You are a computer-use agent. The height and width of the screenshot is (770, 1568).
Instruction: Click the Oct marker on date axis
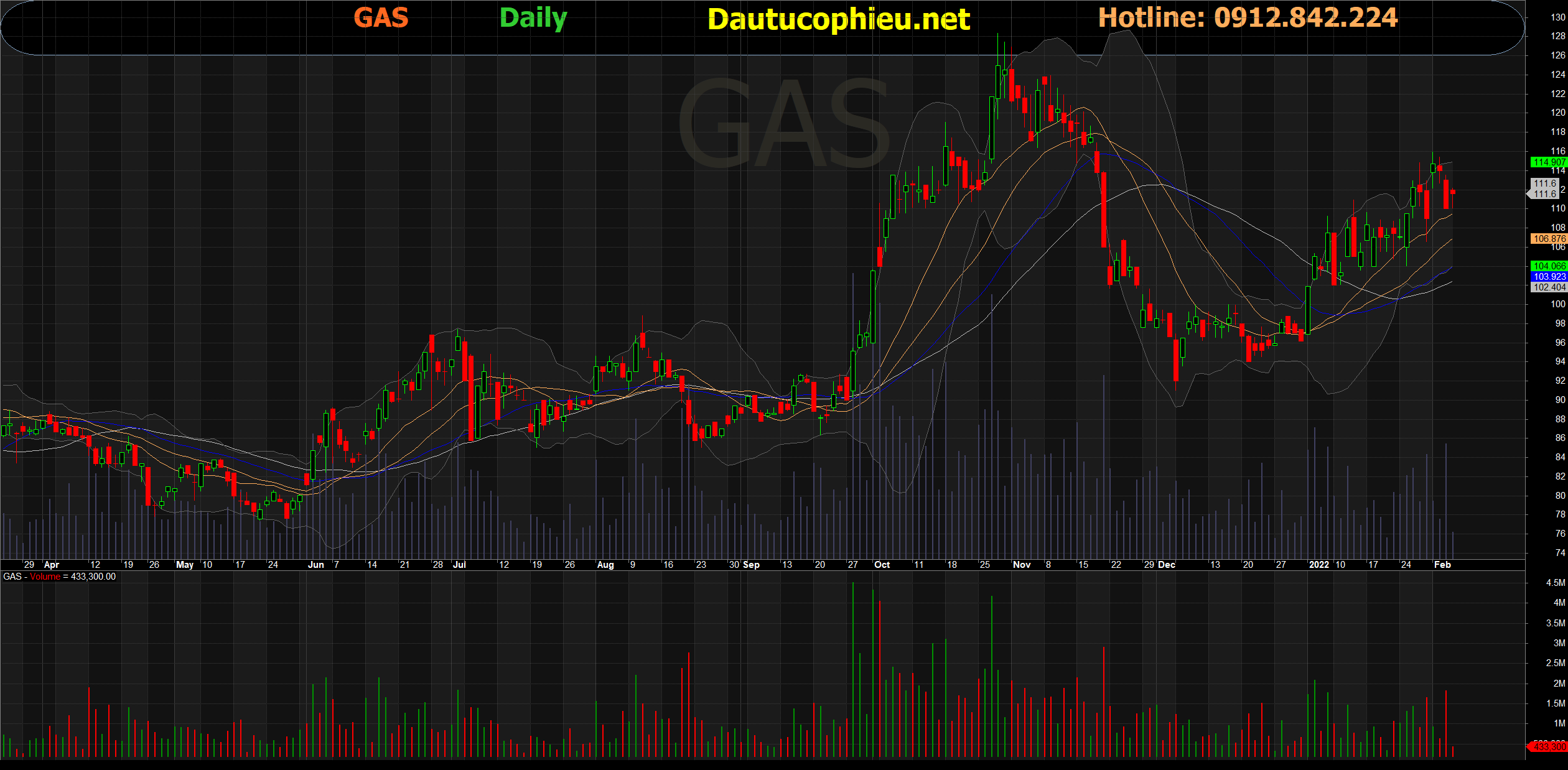tap(882, 565)
